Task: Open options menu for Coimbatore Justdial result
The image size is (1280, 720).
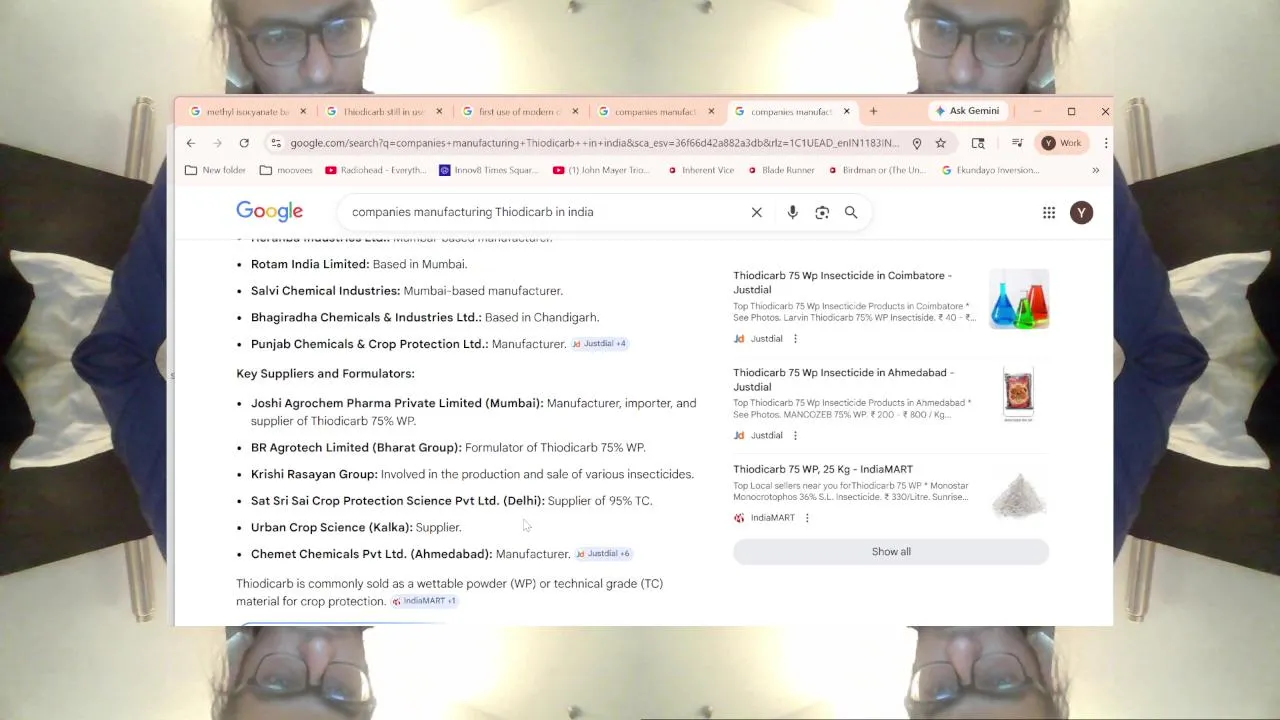Action: tap(795, 339)
